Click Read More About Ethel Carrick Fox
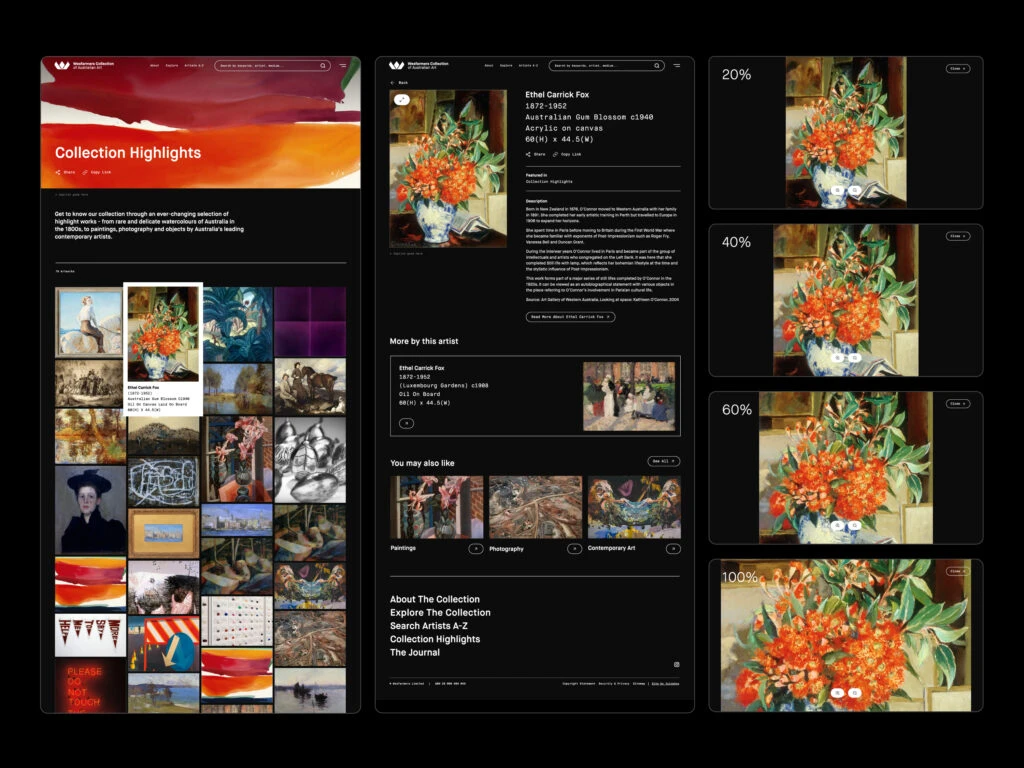The image size is (1024, 768). pyautogui.click(x=570, y=317)
